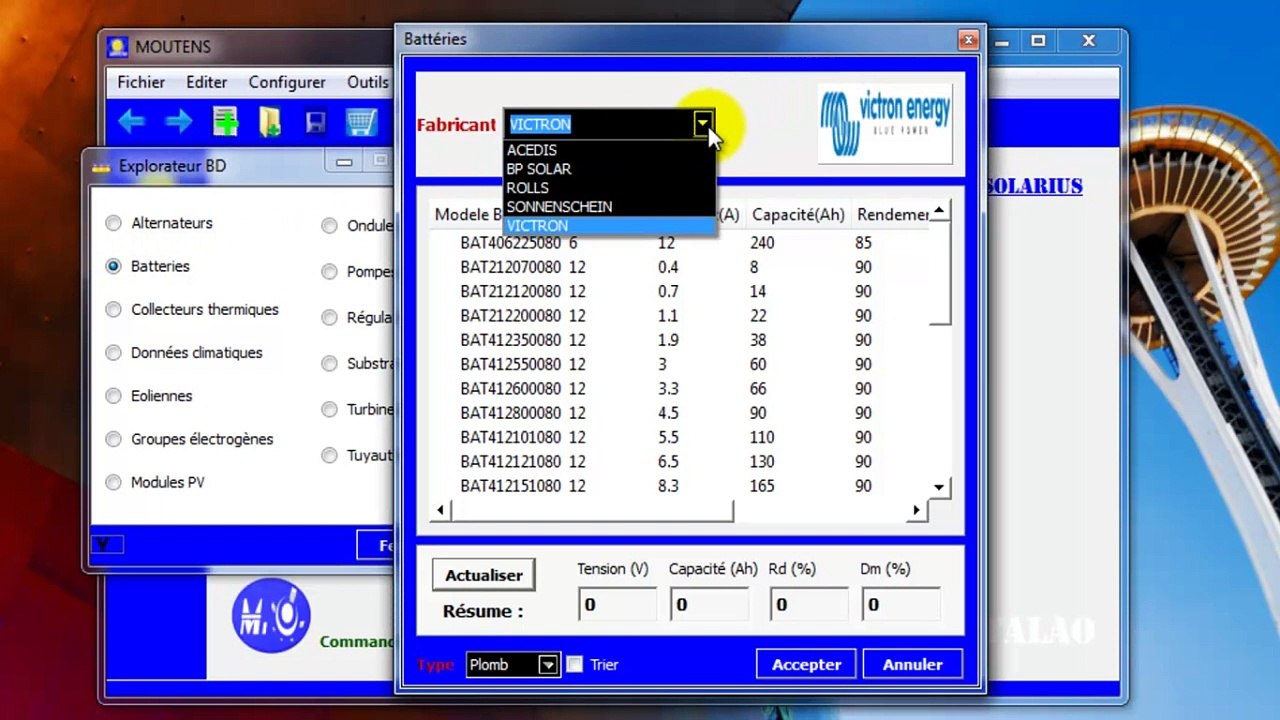Click the blue back arrow in MOUTENS toolbar
This screenshot has width=1280, height=720.
point(131,122)
